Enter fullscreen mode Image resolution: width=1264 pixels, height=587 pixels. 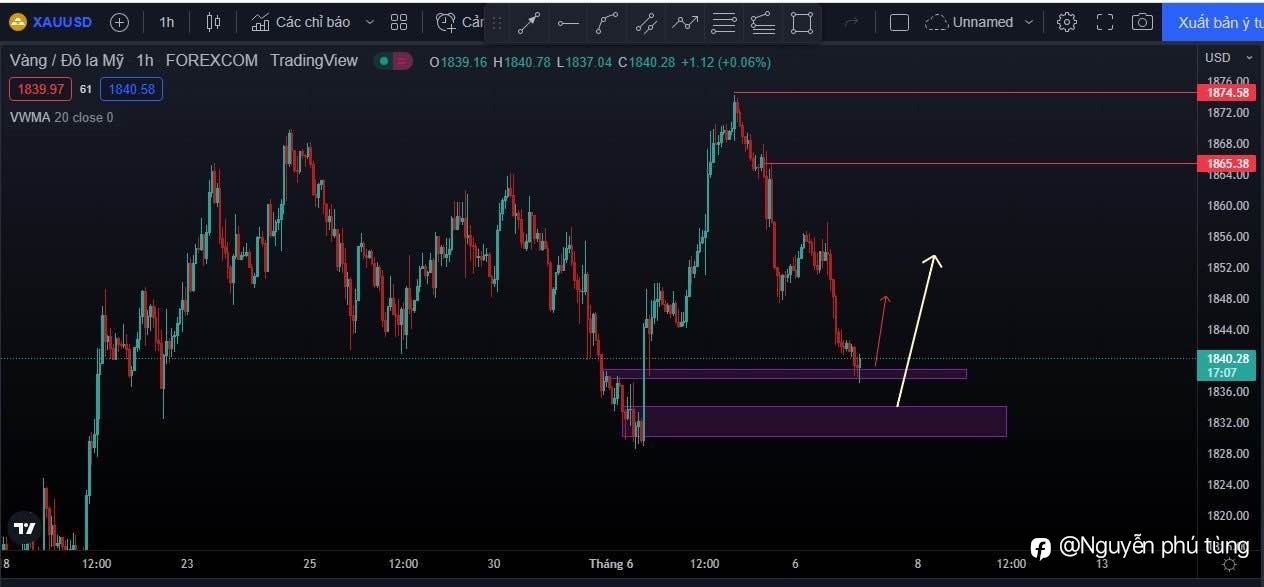coord(1105,22)
